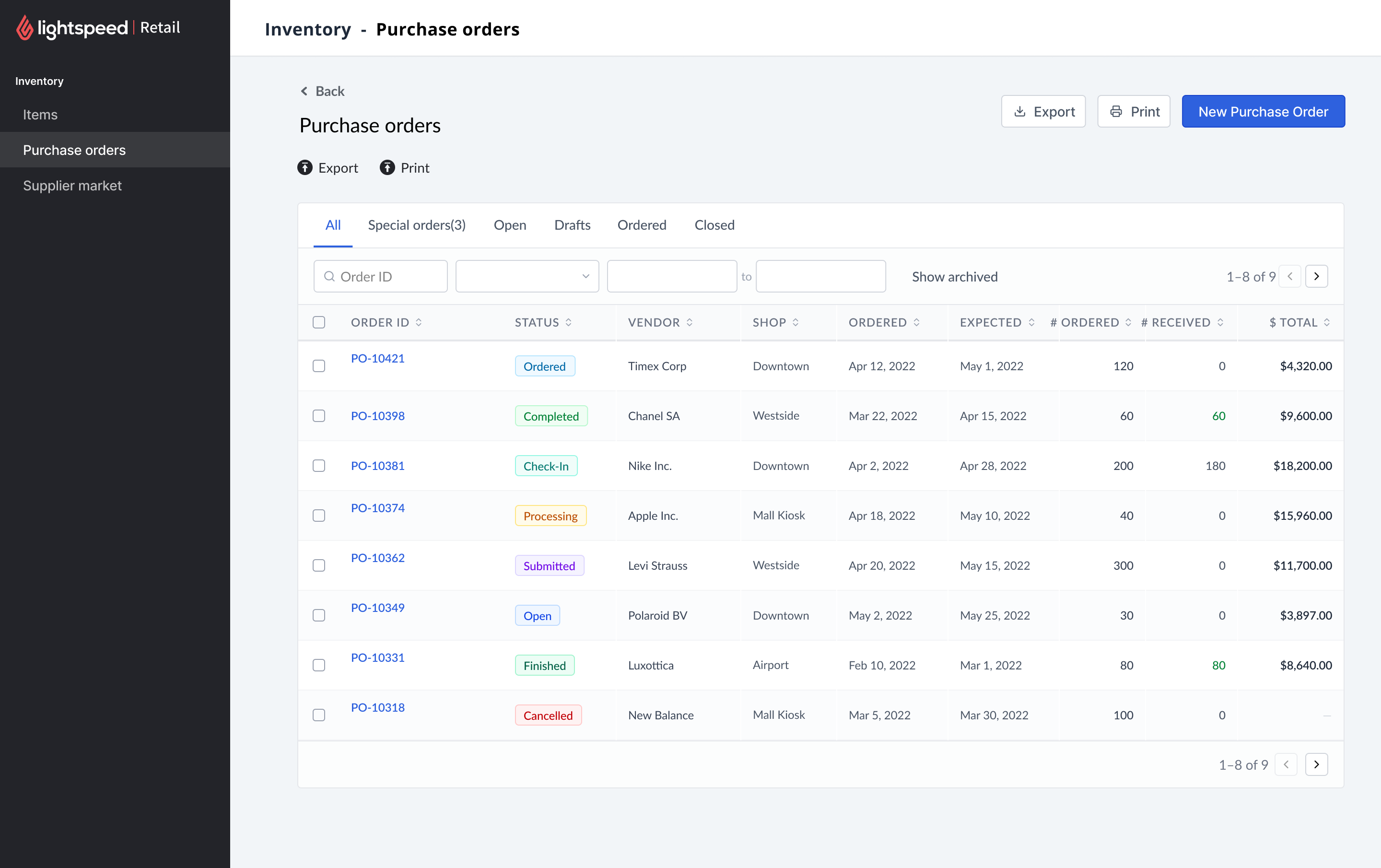Sort by $ Total column arrows
The width and height of the screenshot is (1381, 868).
coord(1326,322)
